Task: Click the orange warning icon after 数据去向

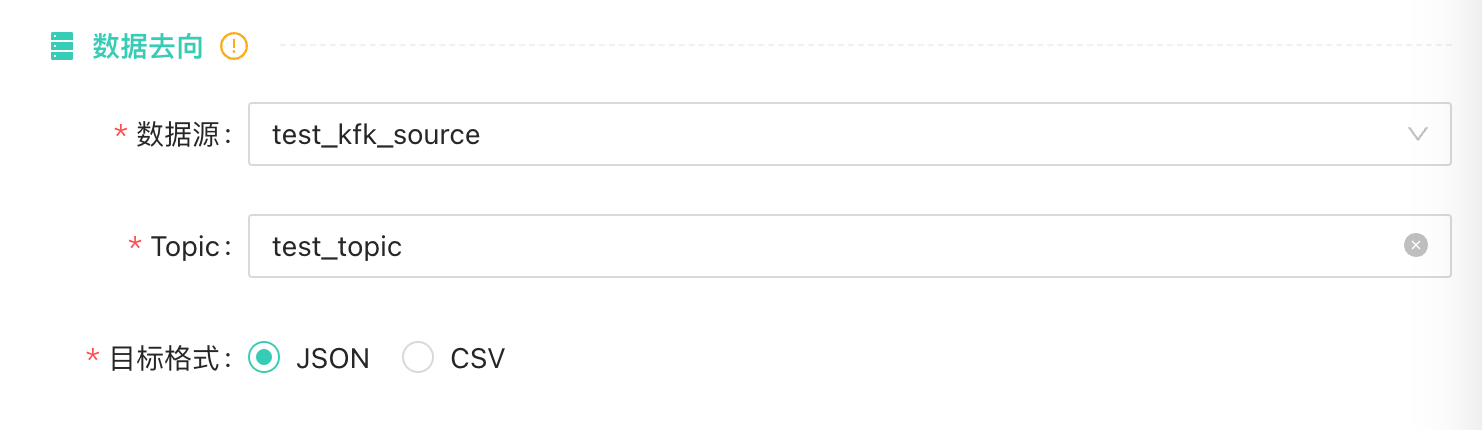Action: click(x=234, y=46)
